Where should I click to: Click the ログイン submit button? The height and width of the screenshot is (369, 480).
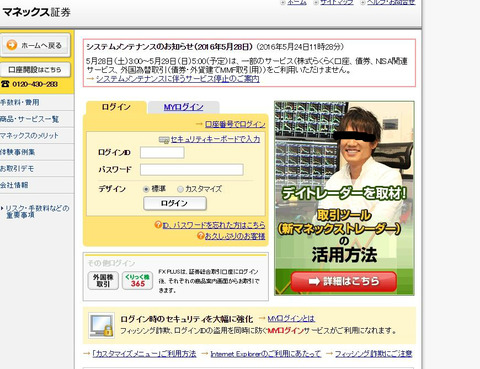pyautogui.click(x=175, y=203)
